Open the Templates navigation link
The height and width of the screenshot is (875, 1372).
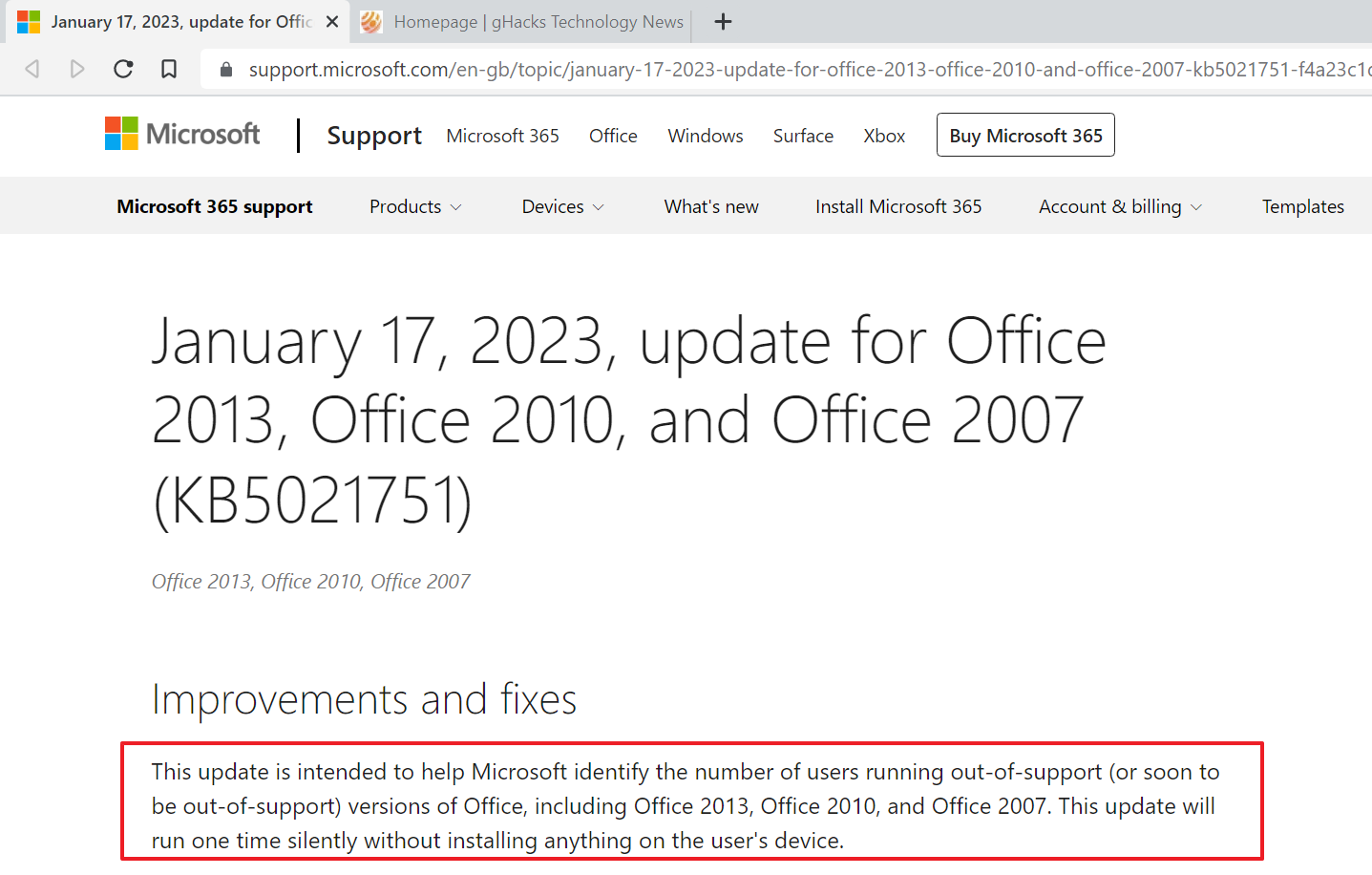[1302, 207]
